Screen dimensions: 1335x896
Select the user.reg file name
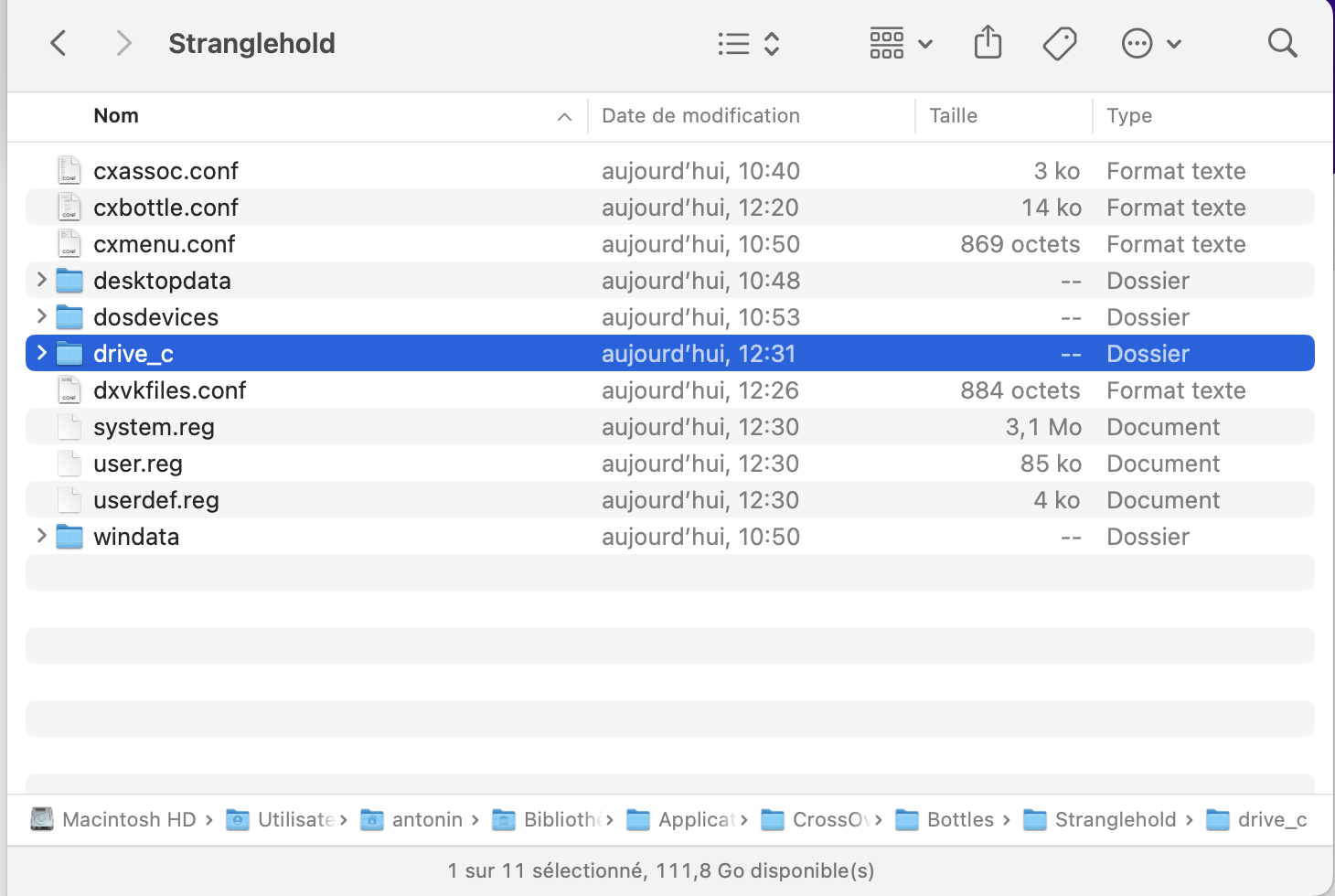(138, 464)
